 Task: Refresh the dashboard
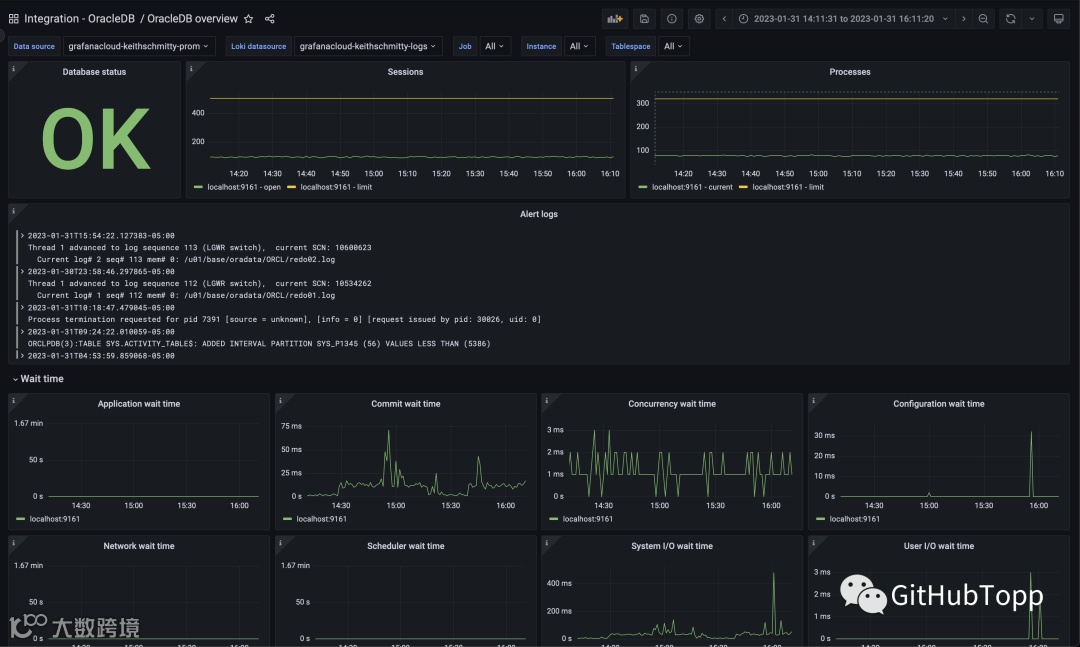coord(1010,19)
